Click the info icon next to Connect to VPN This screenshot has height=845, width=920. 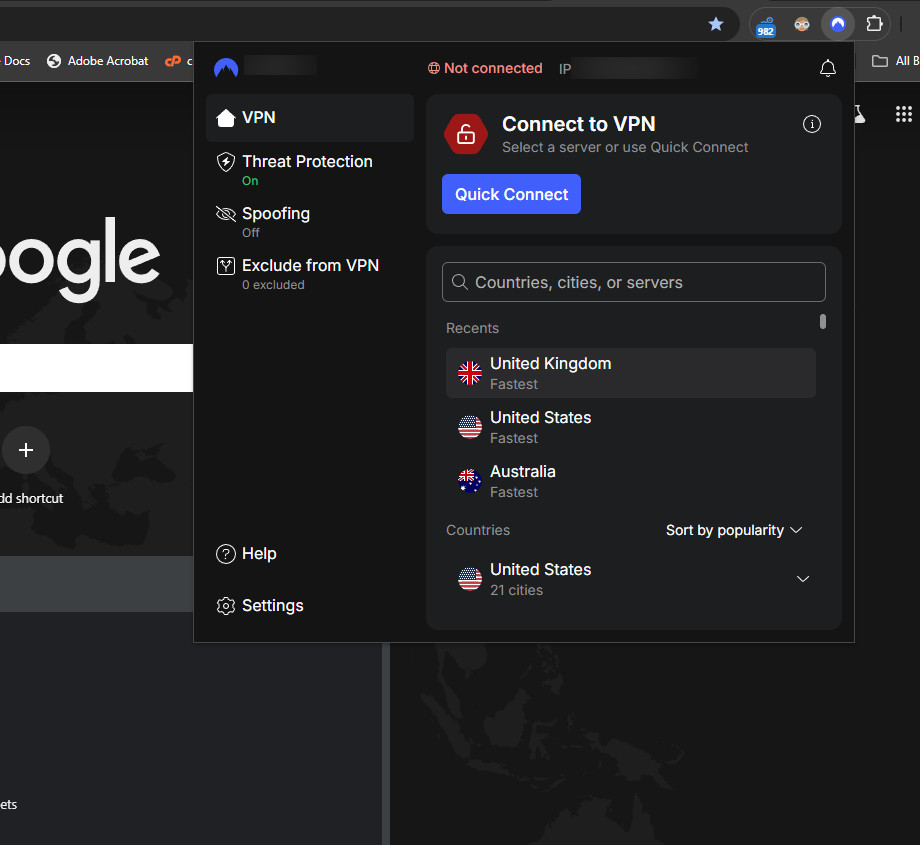click(811, 124)
